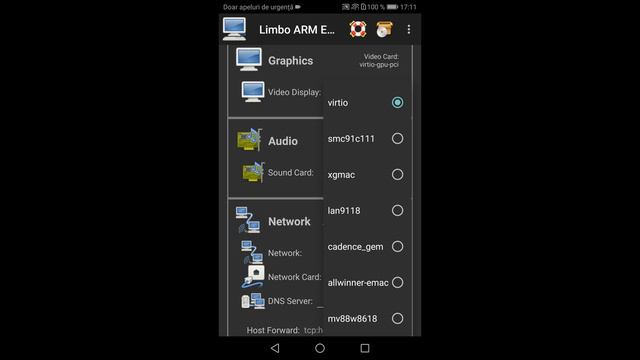The height and width of the screenshot is (360, 640).
Task: Open the Video Display setting
Action: point(294,92)
